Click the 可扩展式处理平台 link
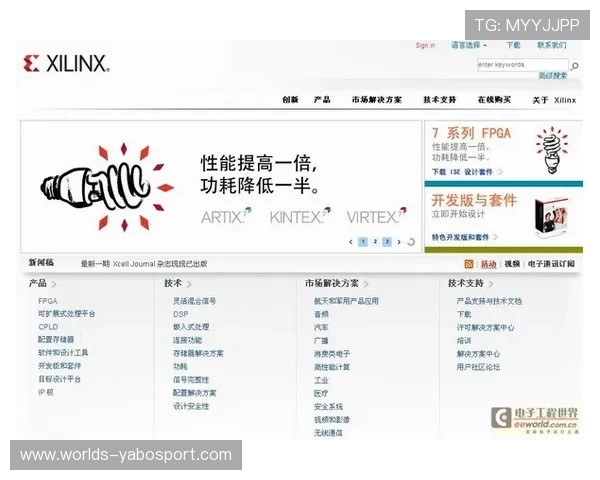600x480 pixels. (67, 314)
